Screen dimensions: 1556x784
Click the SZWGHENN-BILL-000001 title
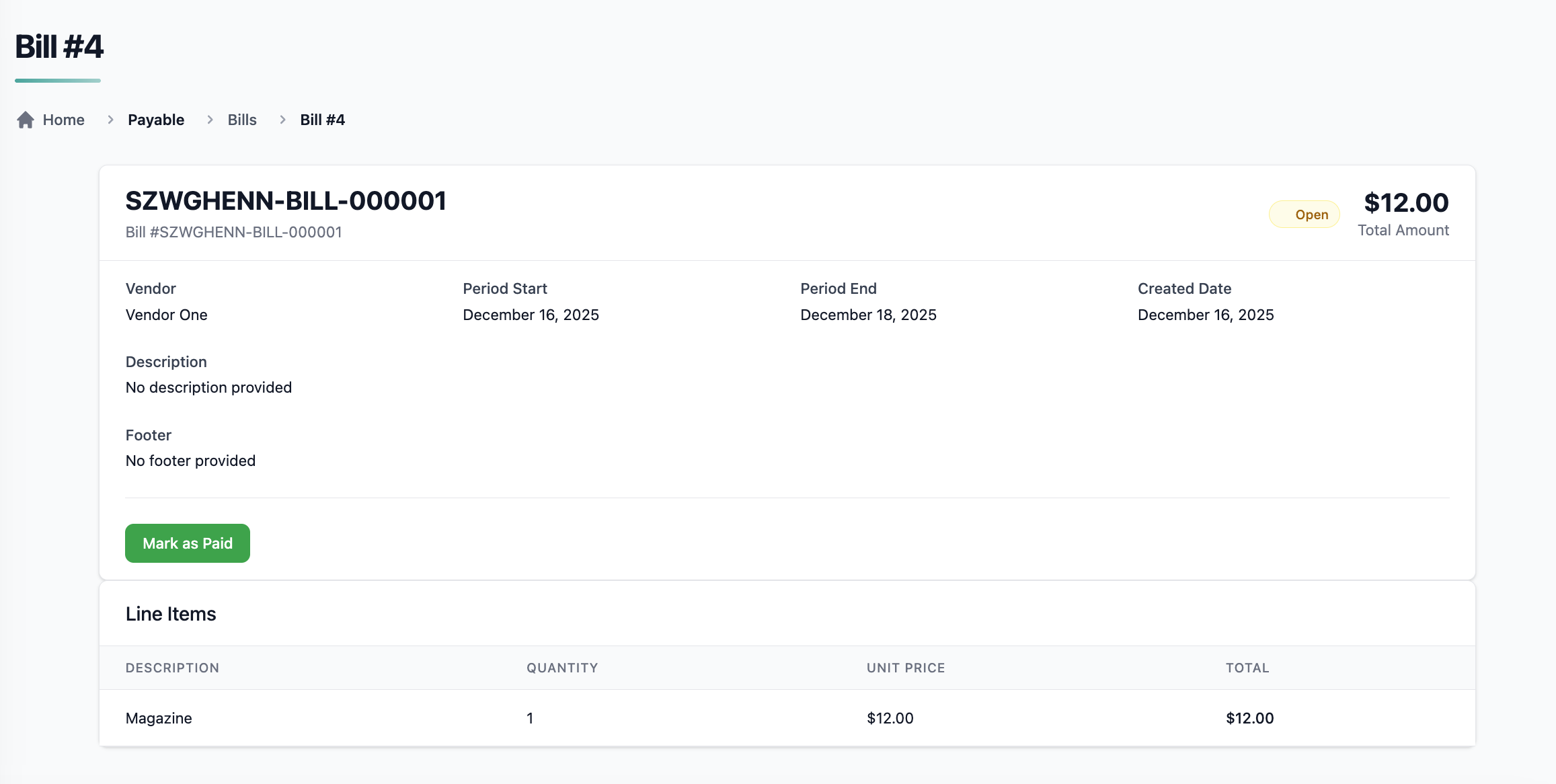pos(286,201)
